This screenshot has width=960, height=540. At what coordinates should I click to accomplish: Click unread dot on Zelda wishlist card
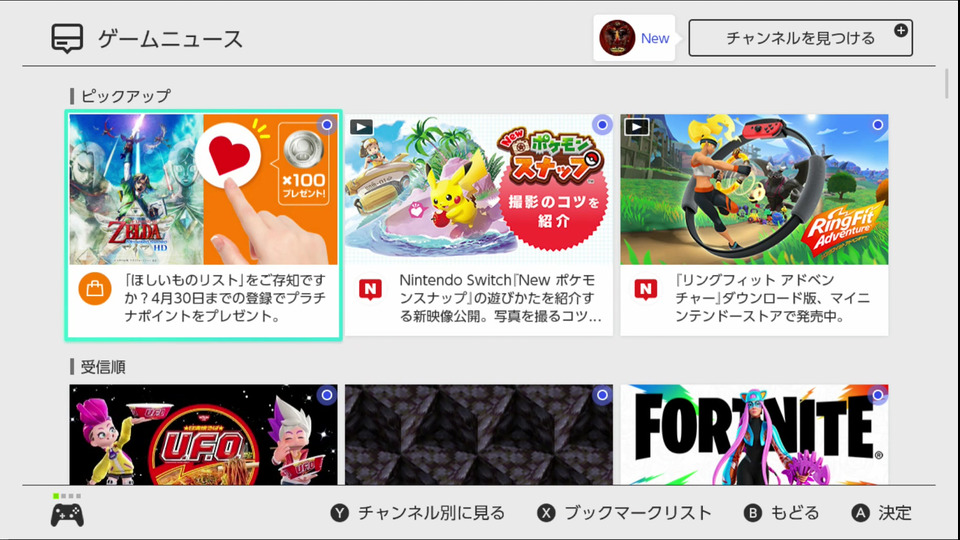point(327,125)
